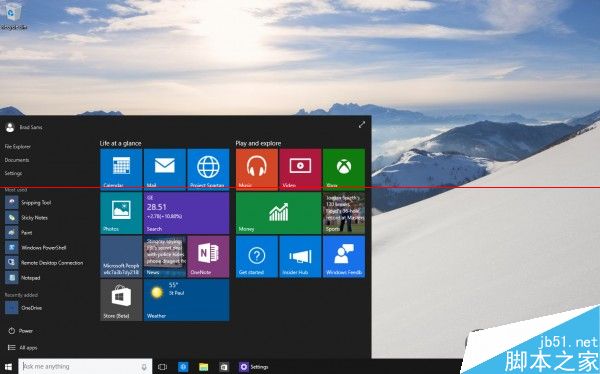Open Store from the taskbar
The height and width of the screenshot is (374, 600).
pos(224,367)
